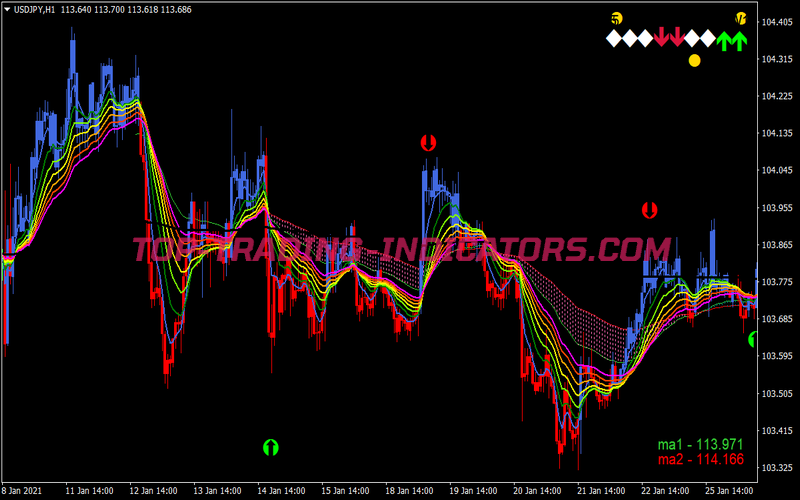The image size is (800, 500).
Task: Click the 104.045 price scale label
Action: coord(777,170)
